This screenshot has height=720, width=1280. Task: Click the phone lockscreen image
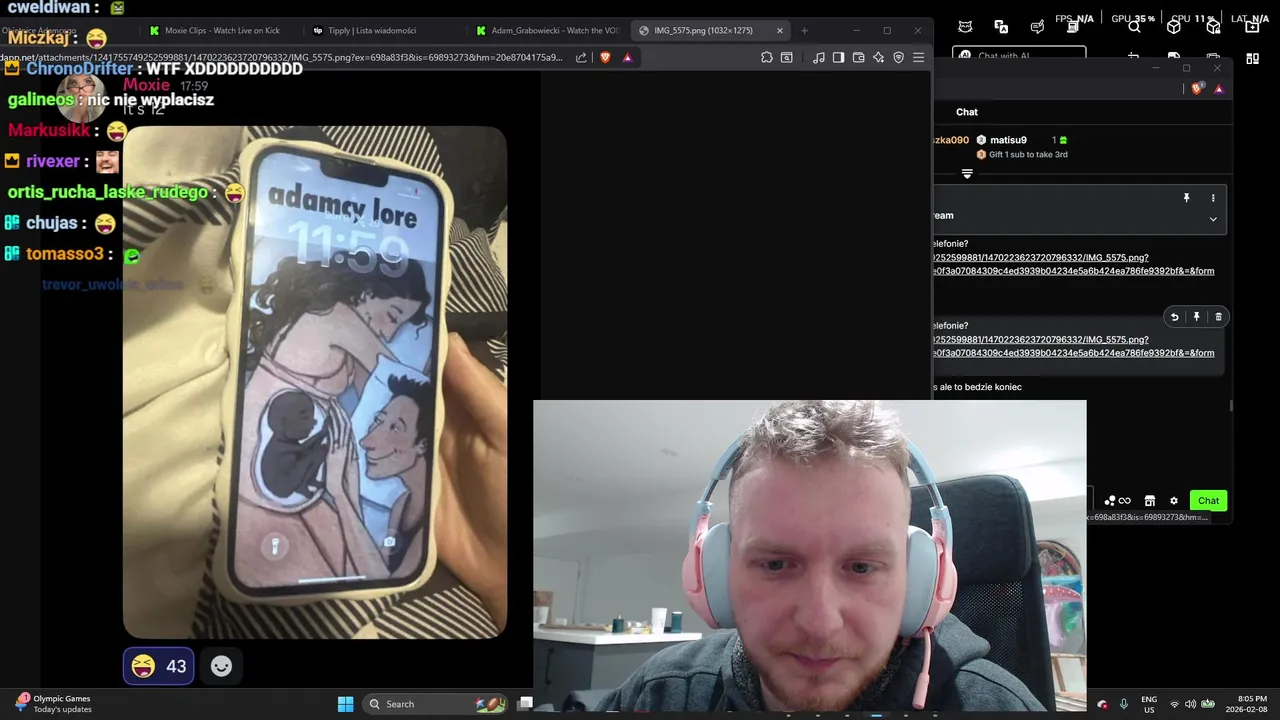click(315, 382)
